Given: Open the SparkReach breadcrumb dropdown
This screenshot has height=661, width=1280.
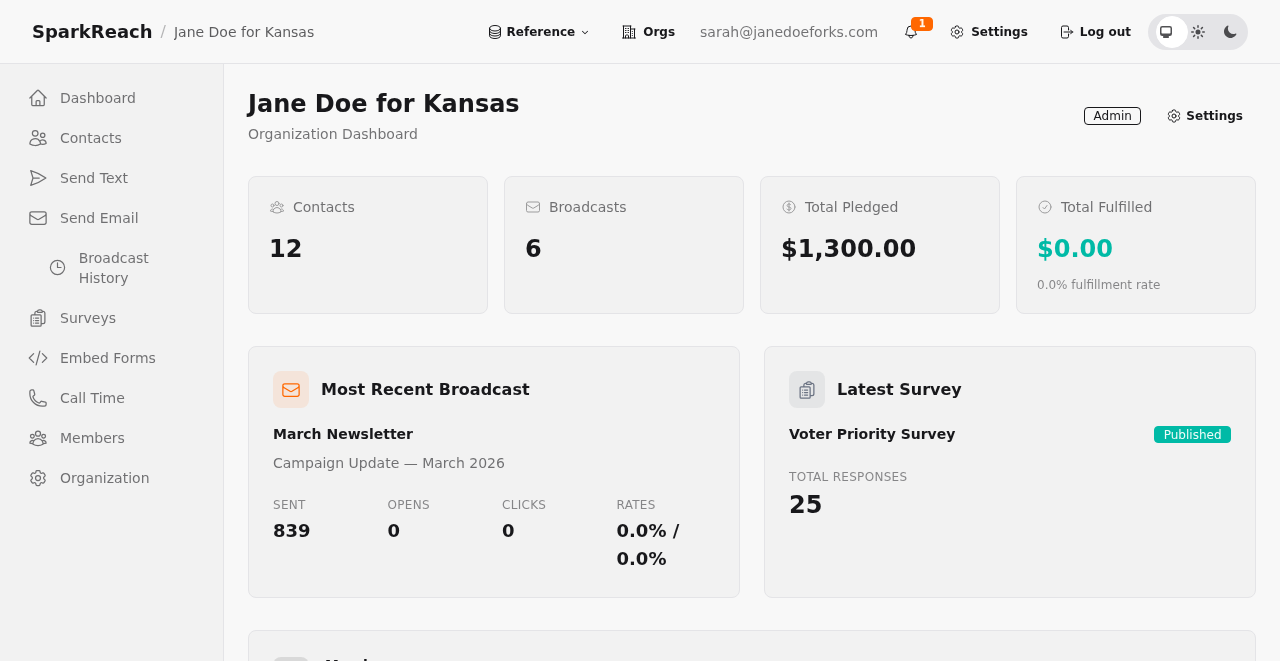Looking at the screenshot, I should point(92,31).
